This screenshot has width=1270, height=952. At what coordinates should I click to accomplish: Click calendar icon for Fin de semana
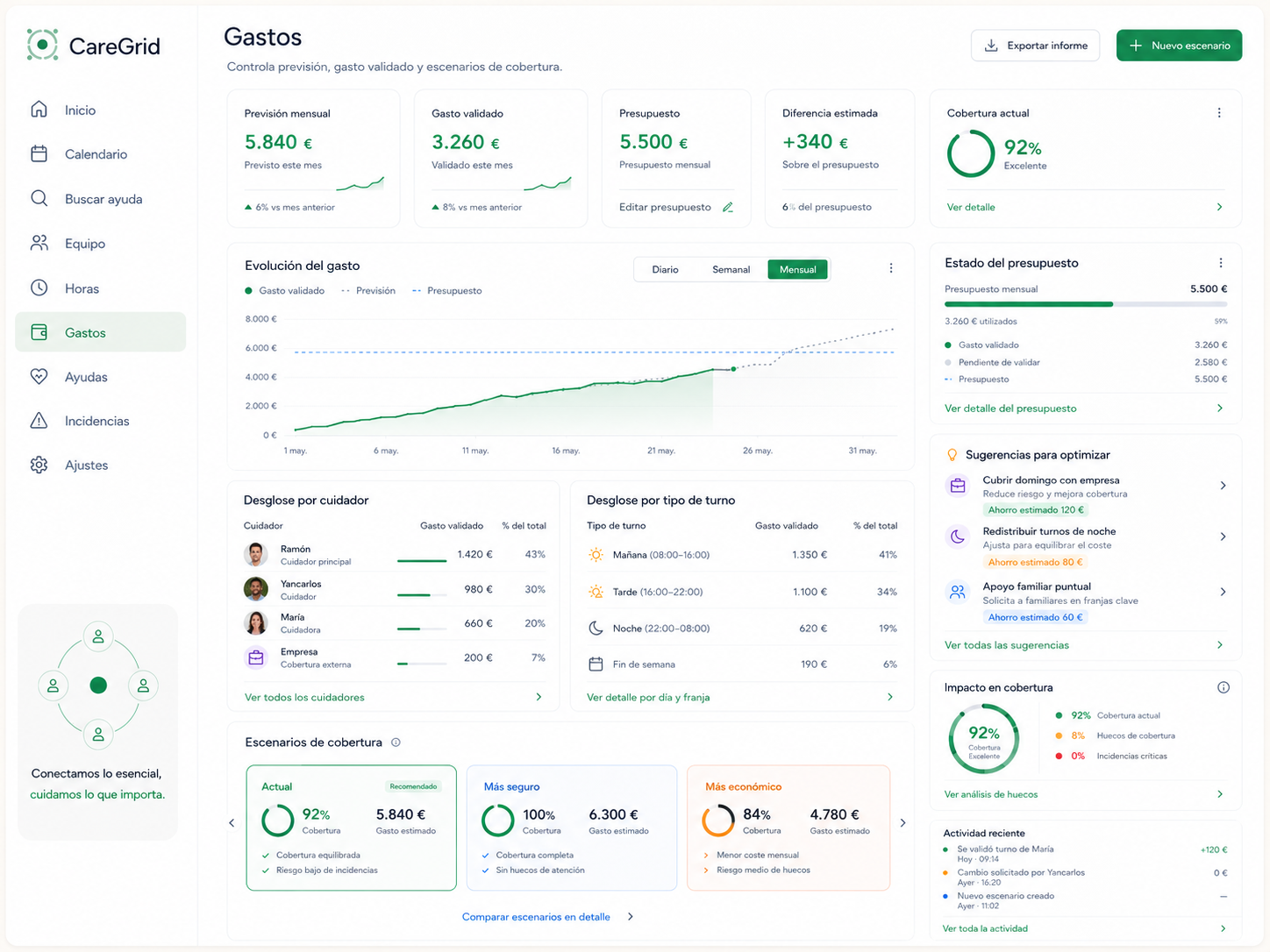pos(596,664)
